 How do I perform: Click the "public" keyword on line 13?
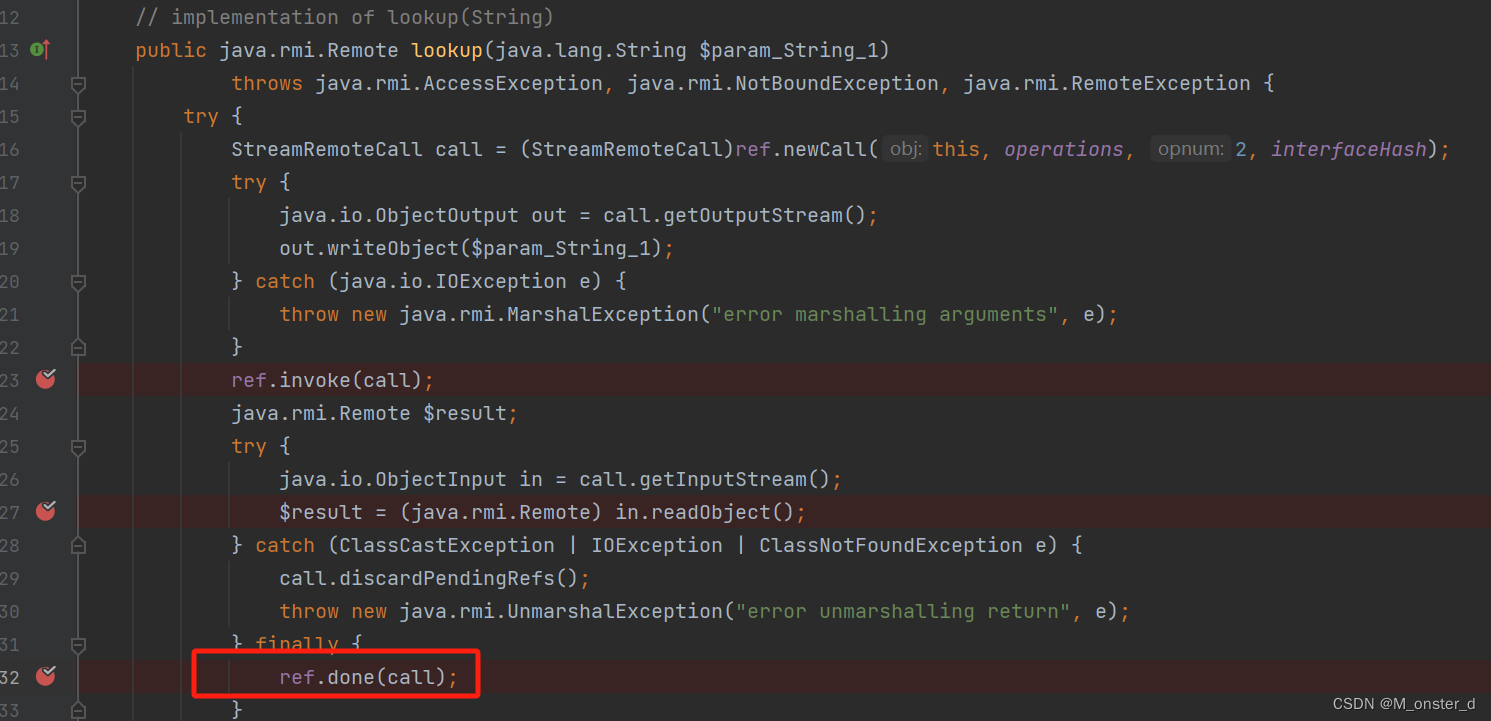point(171,50)
